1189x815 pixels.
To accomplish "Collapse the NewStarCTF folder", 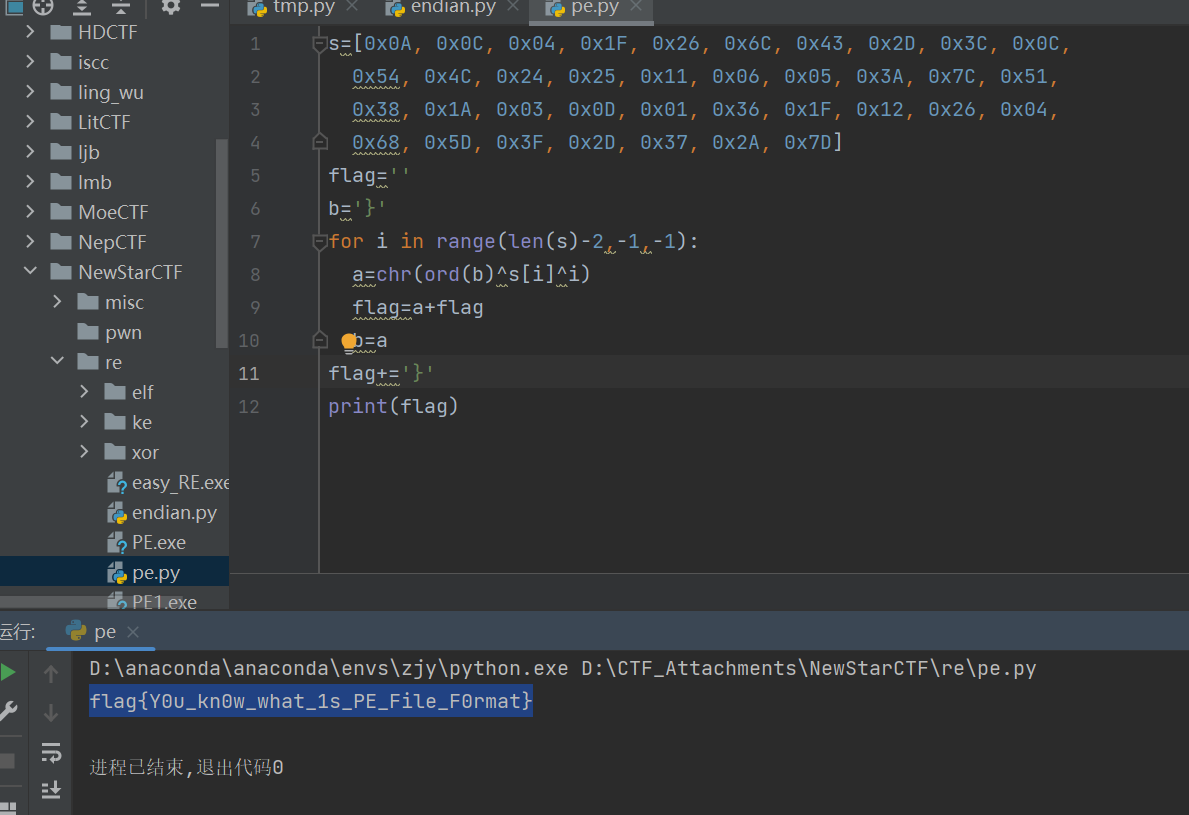I will (x=31, y=272).
